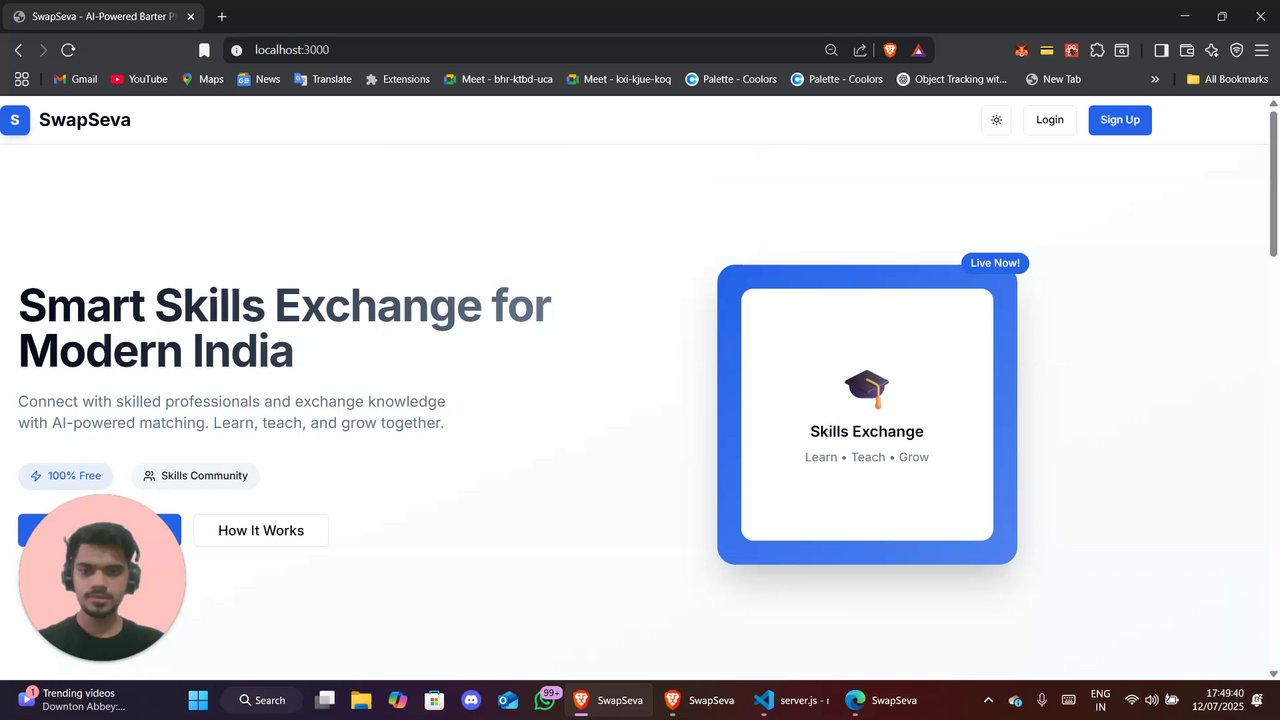Open the Maps bookmark
Image resolution: width=1280 pixels, height=720 pixels.
(202, 79)
